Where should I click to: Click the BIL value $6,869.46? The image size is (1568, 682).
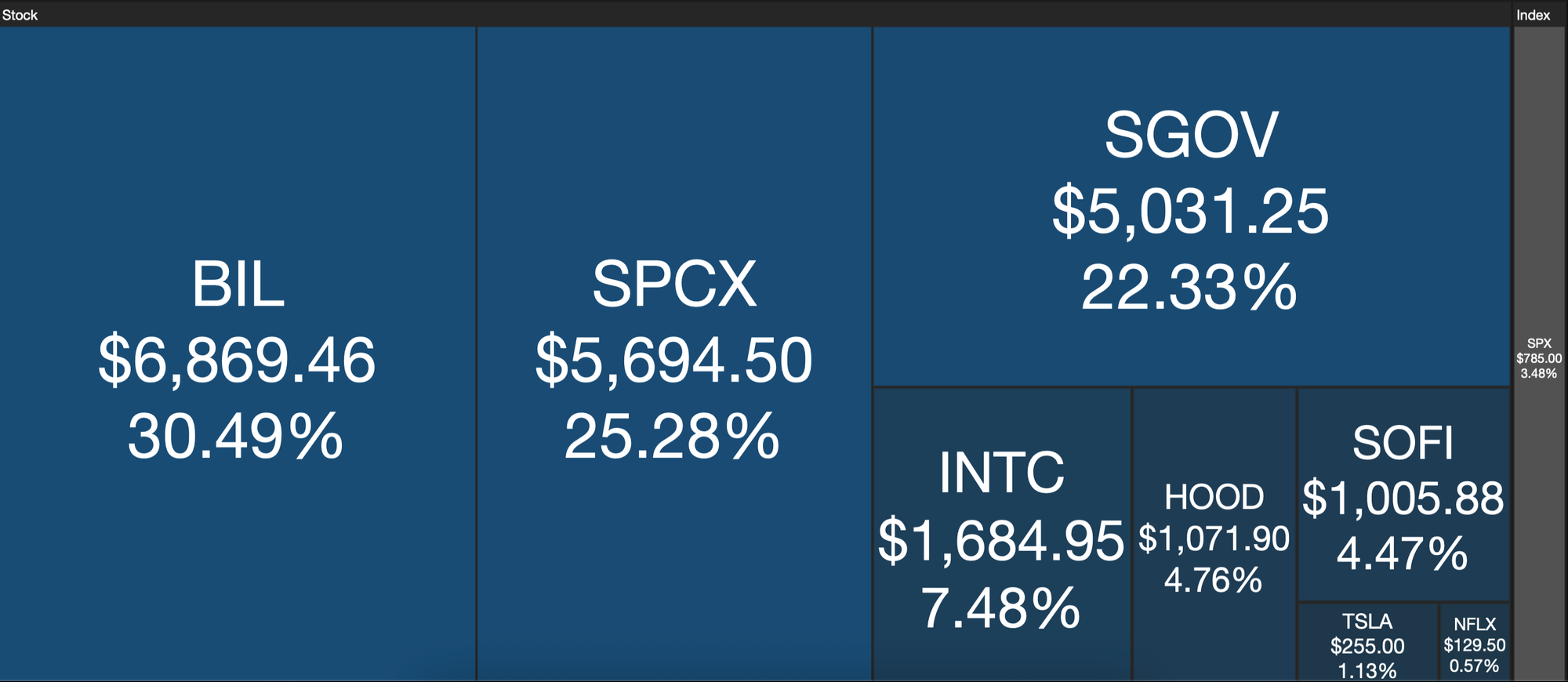(x=237, y=360)
